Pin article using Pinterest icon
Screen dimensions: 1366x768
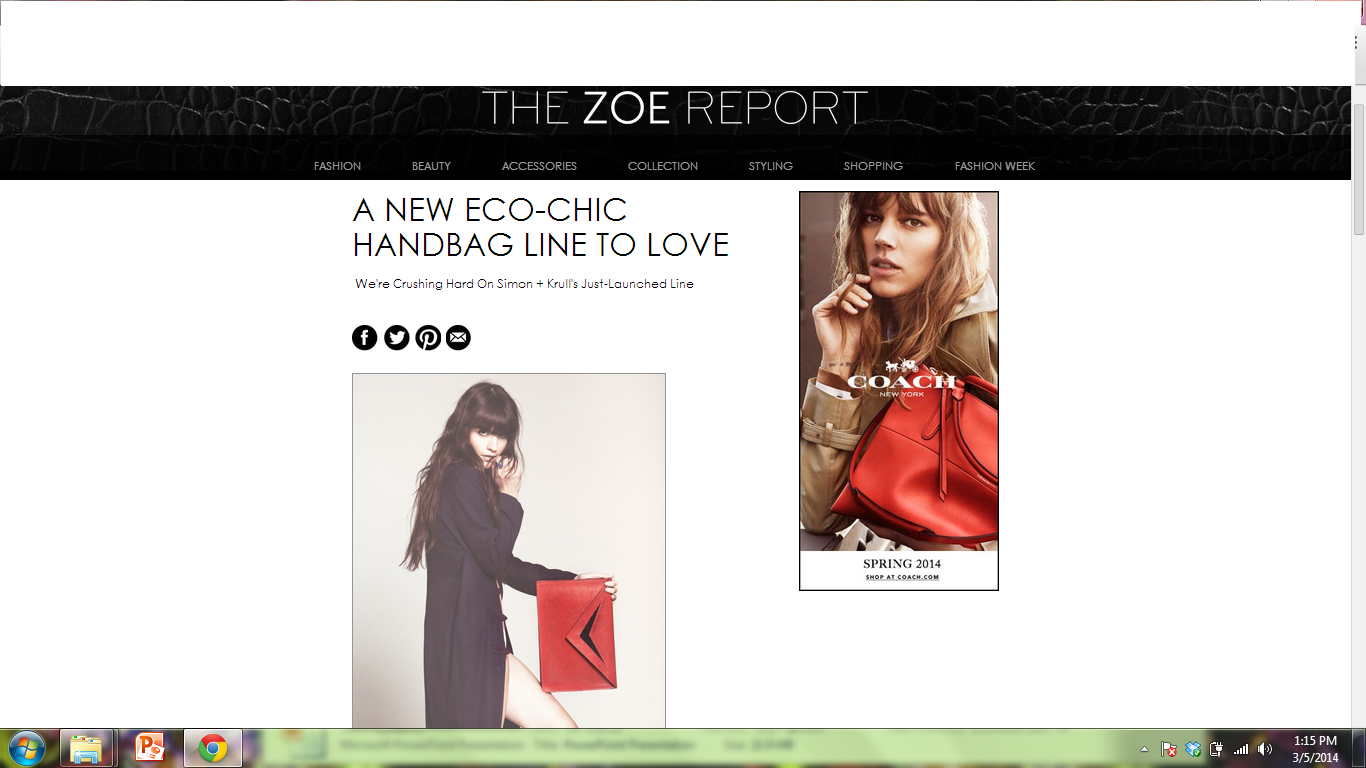point(428,338)
